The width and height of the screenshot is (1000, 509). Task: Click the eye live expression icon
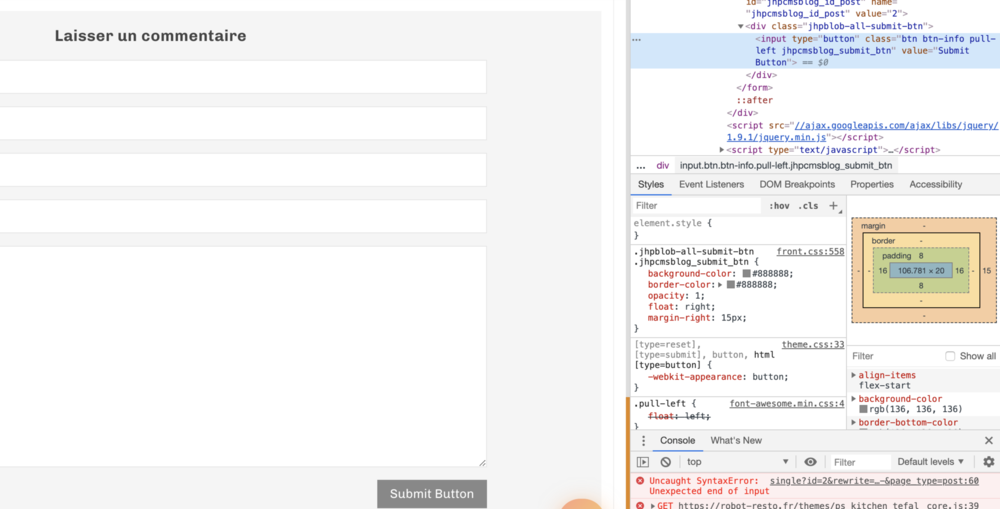click(810, 462)
